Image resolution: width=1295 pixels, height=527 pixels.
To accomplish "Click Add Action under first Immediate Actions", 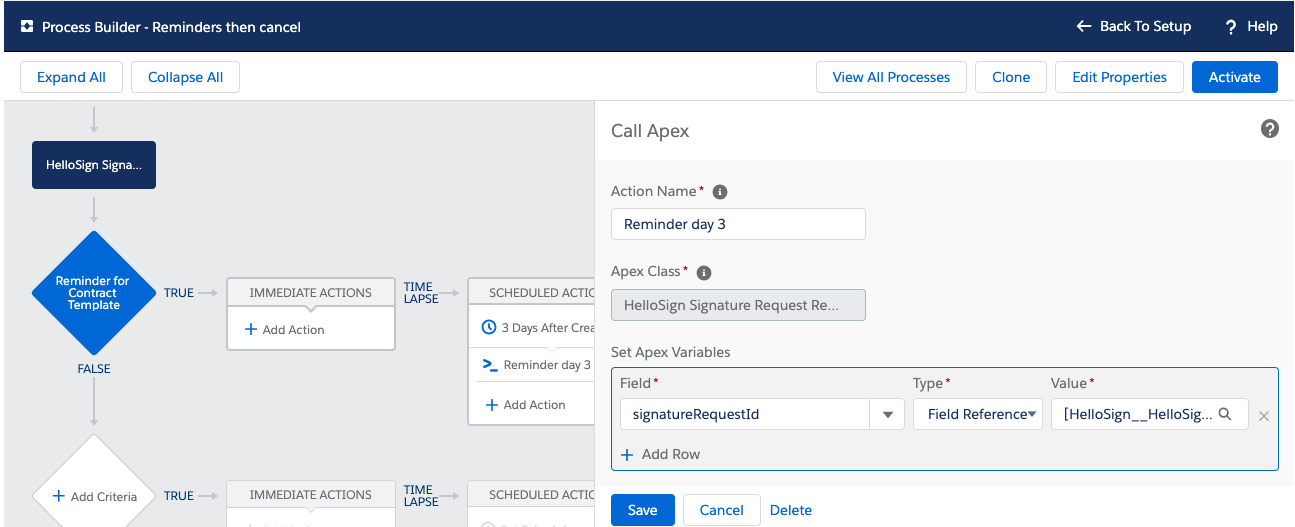I will pyautogui.click(x=285, y=329).
